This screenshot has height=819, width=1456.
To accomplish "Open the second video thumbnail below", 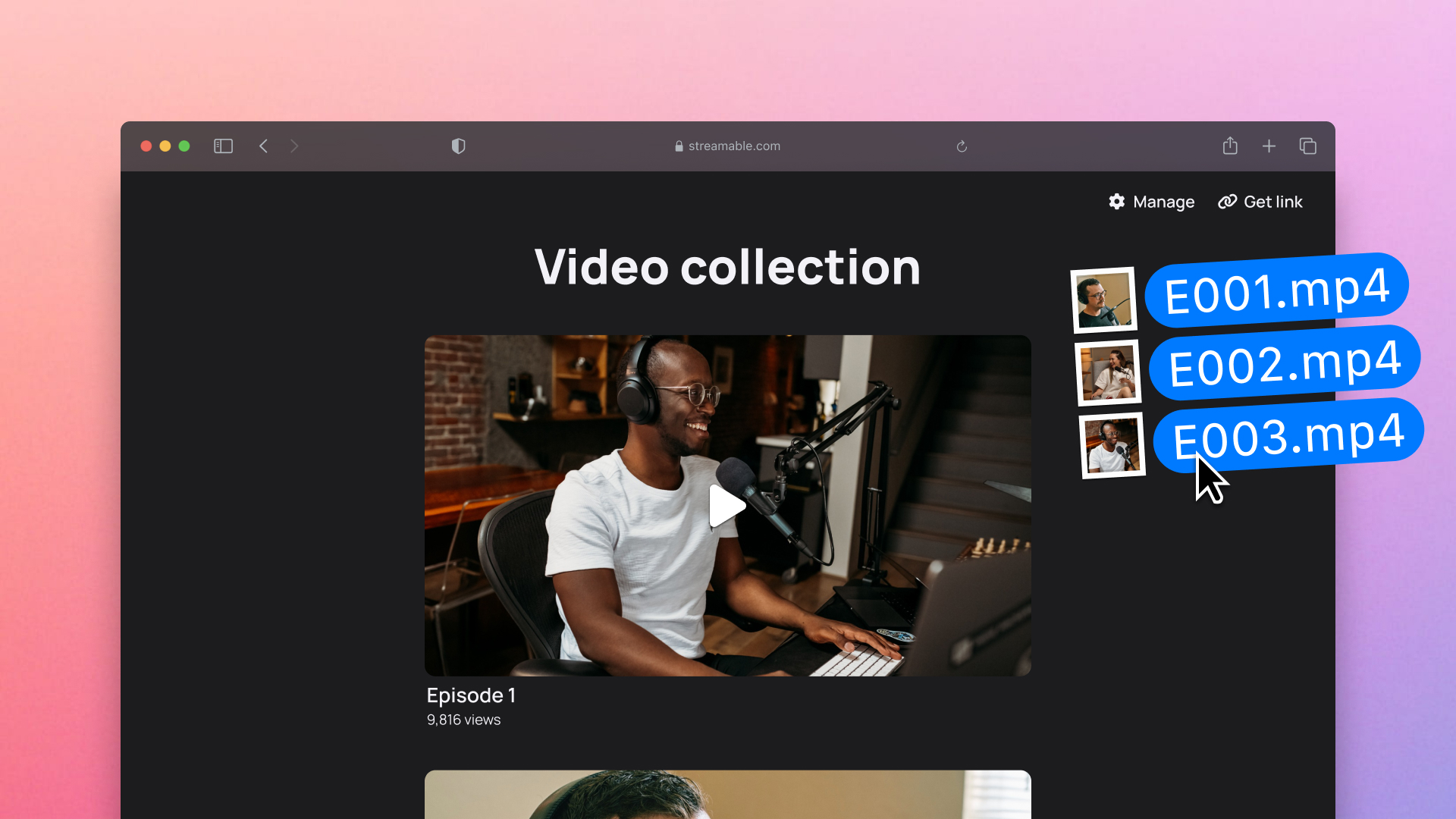I will coord(726,793).
